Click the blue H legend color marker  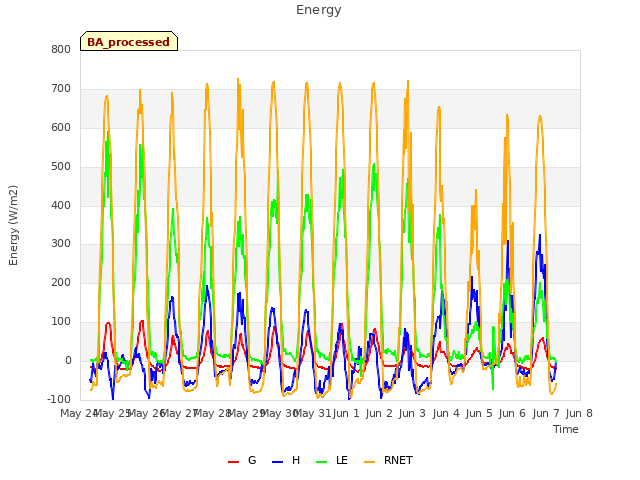[x=278, y=462]
